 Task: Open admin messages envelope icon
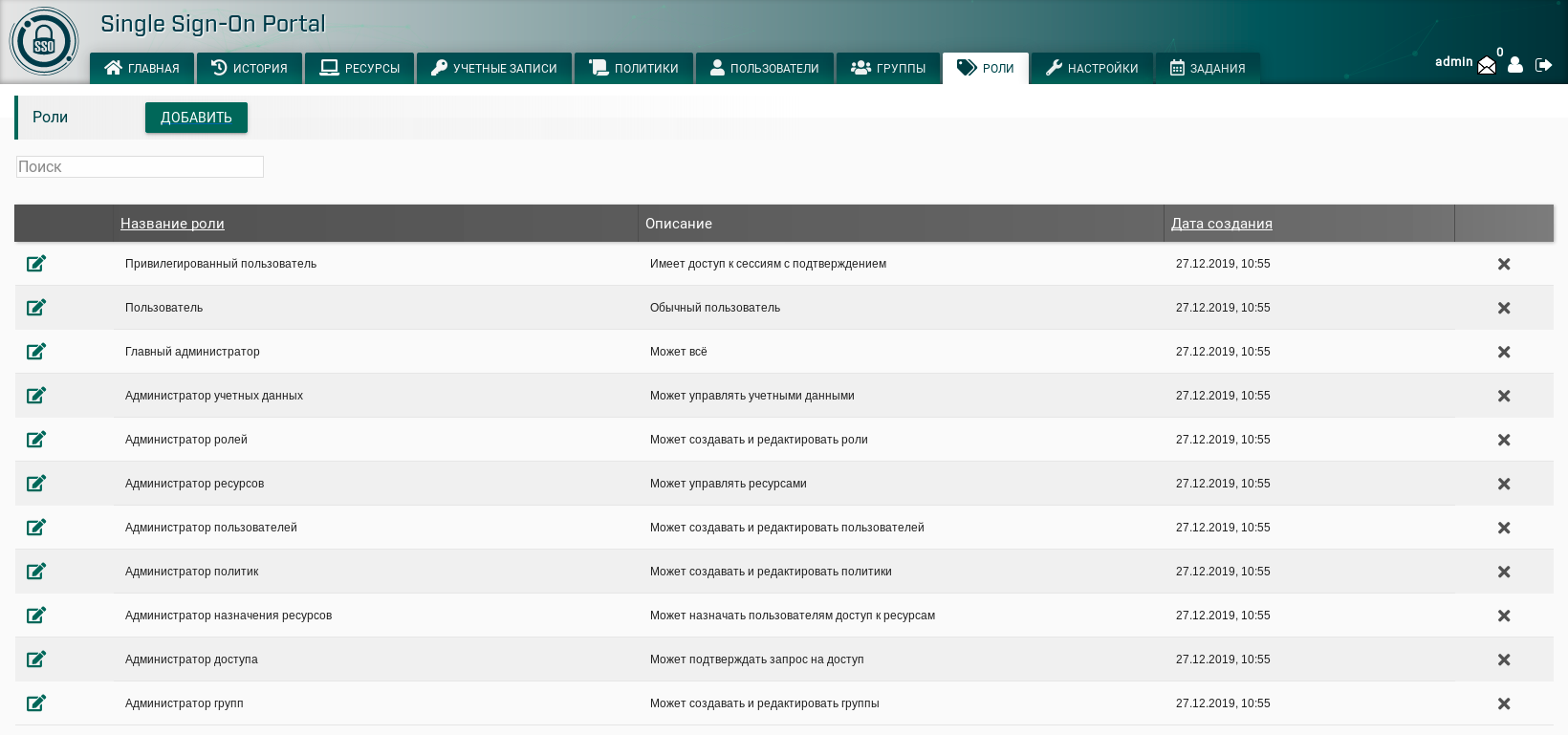(x=1487, y=65)
